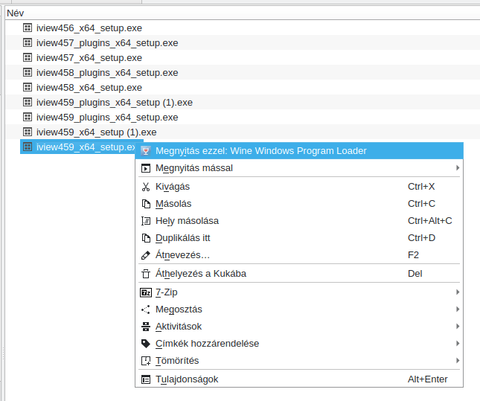This screenshot has height=401, width=480.
Task: Open the 7-Zip menu entry
Action: [x=299, y=292]
